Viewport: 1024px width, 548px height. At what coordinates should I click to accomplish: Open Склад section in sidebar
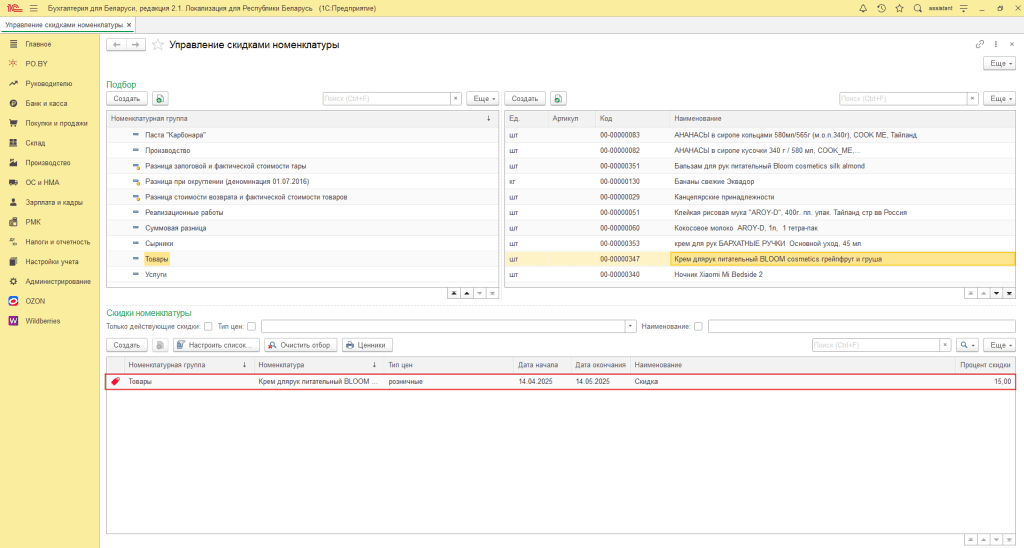35,142
